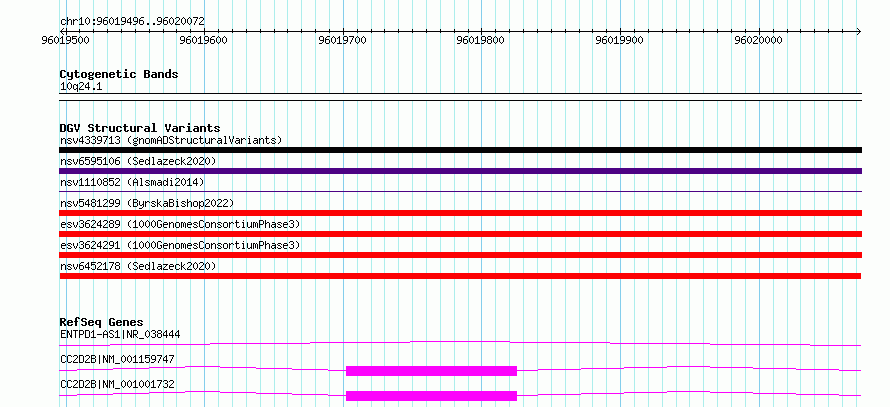Open variant nsv6595106 Sedlazeck2020 label
Image resolution: width=890 pixels, height=407 pixels.
tap(138, 161)
